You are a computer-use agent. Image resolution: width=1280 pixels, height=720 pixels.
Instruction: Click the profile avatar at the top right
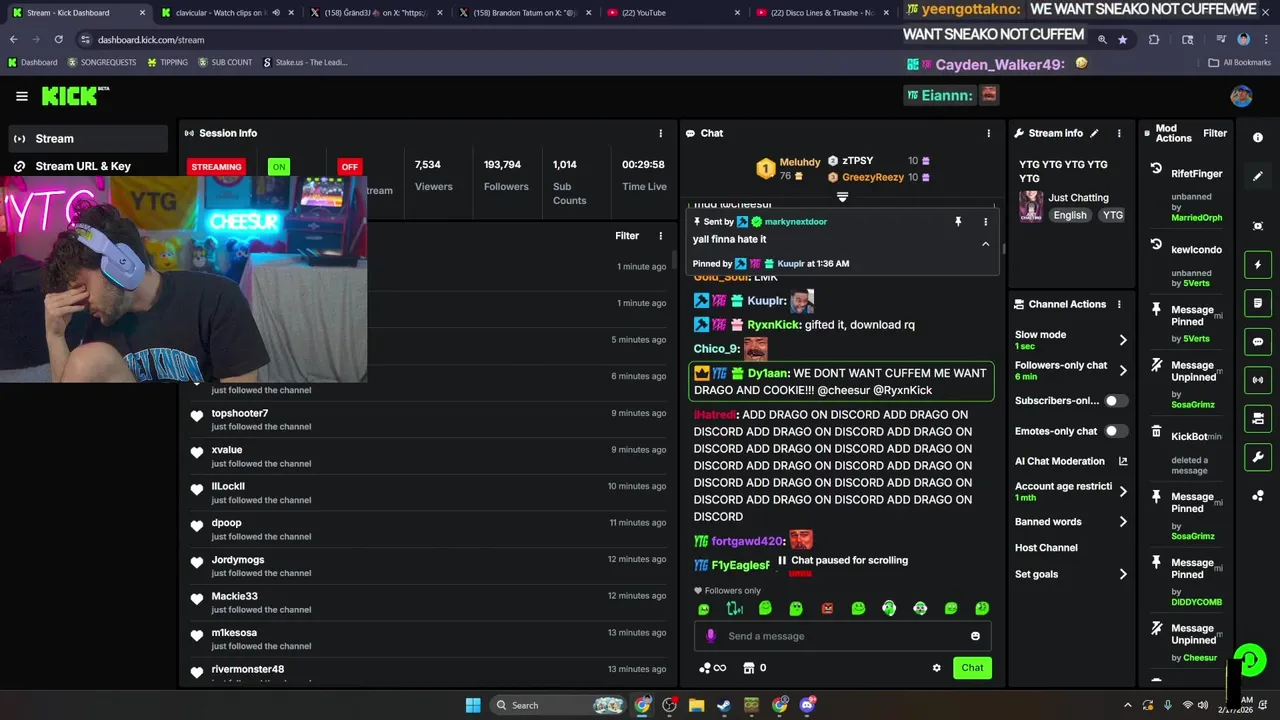coord(1241,96)
